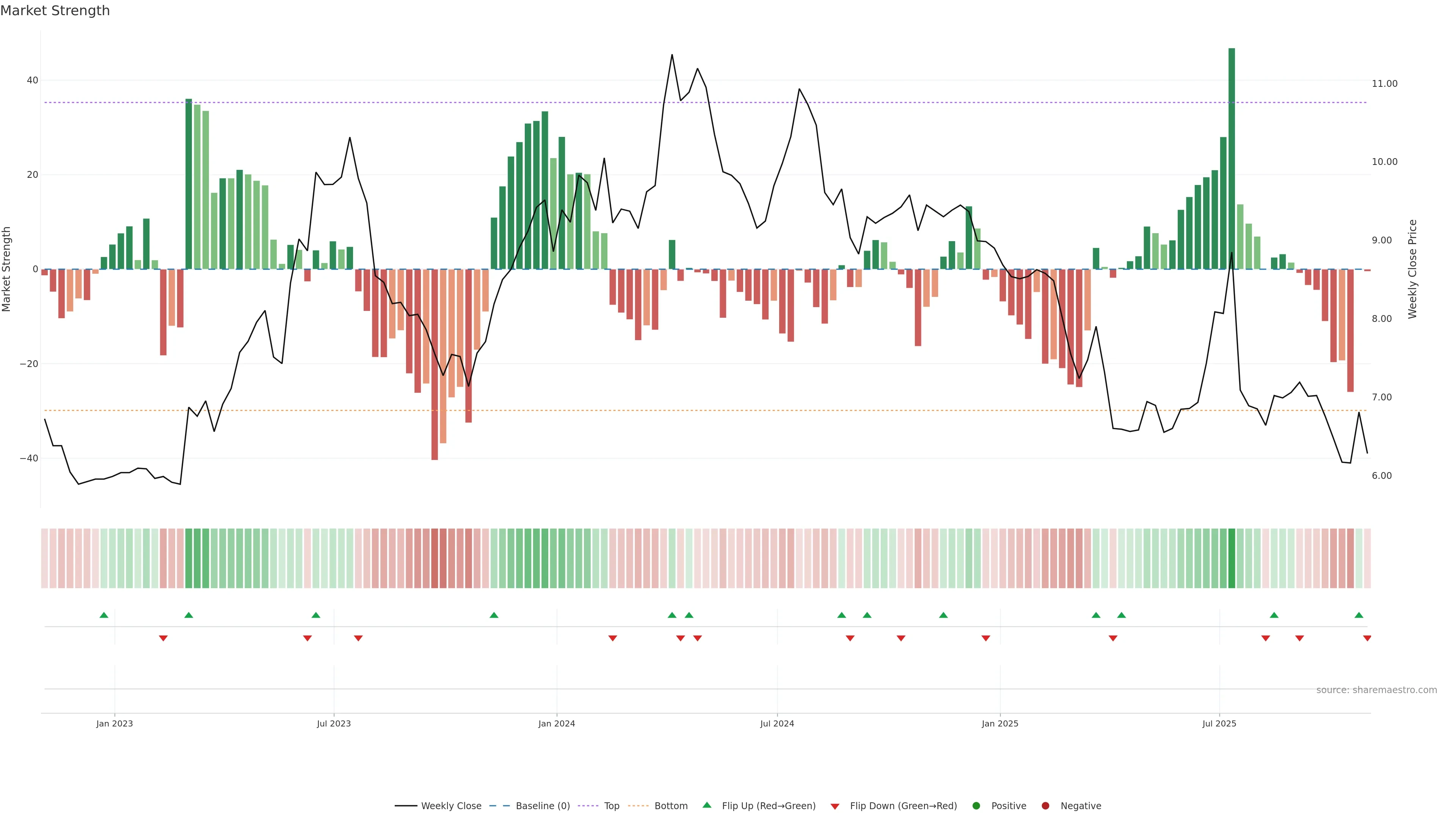Screen dimensions: 1456x819
Task: Click the tallest green bar near Jul 2025
Action: tap(1232, 158)
